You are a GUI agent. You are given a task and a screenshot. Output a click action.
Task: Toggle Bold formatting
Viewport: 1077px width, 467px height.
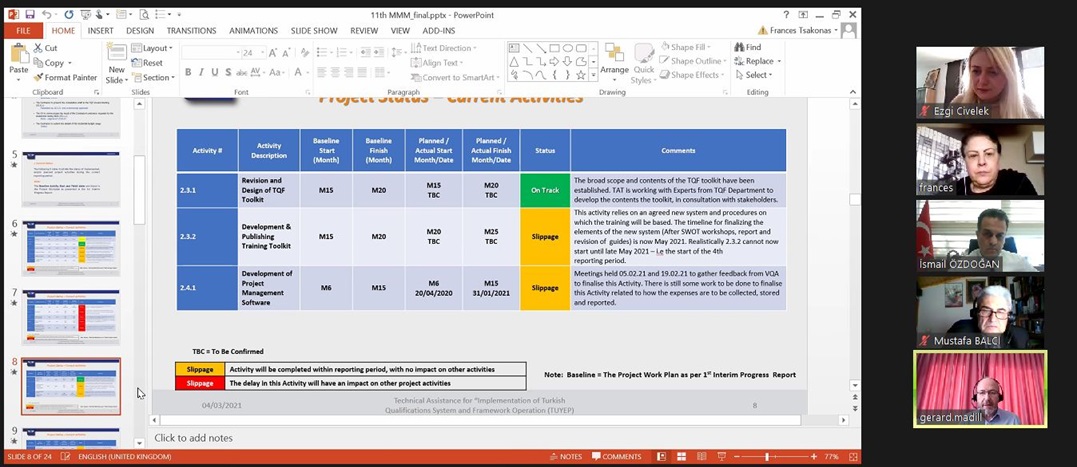coord(188,72)
